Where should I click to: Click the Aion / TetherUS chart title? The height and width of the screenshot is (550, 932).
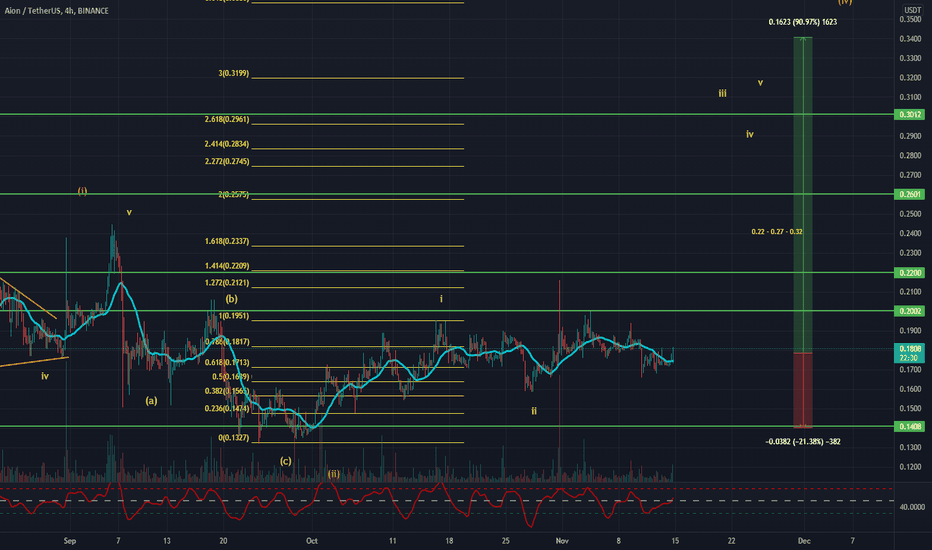[x=56, y=11]
